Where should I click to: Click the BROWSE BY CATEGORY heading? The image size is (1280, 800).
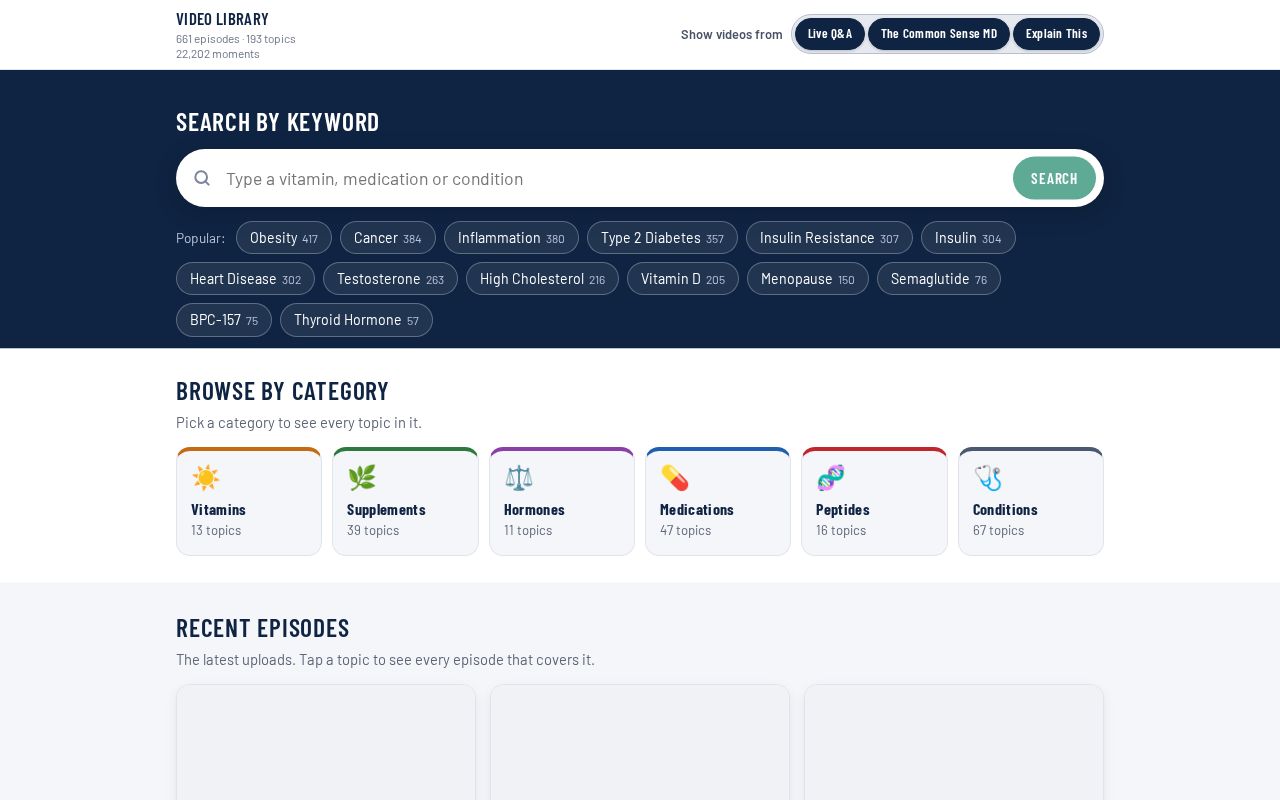[x=282, y=391]
